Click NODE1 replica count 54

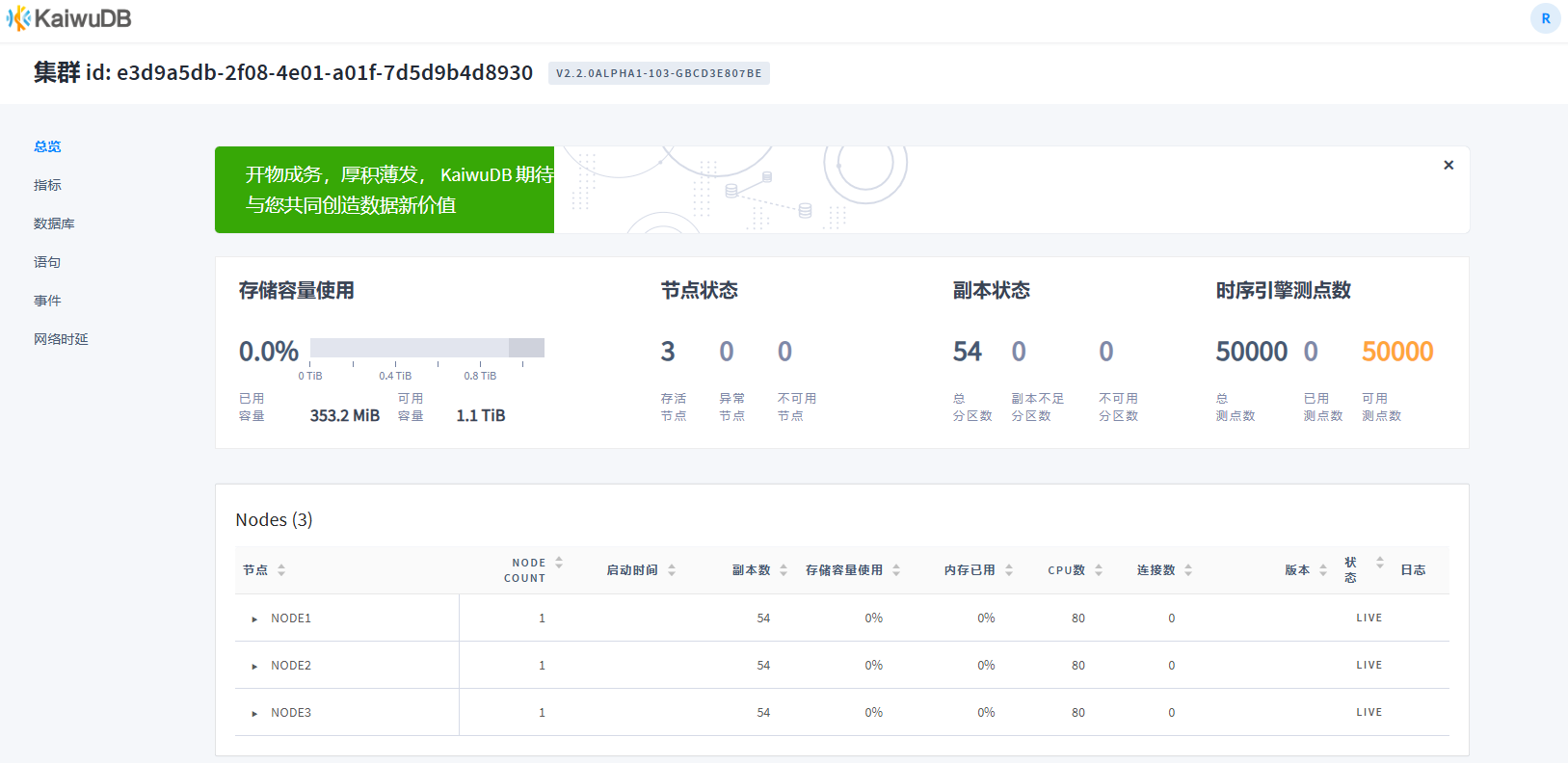tap(763, 618)
